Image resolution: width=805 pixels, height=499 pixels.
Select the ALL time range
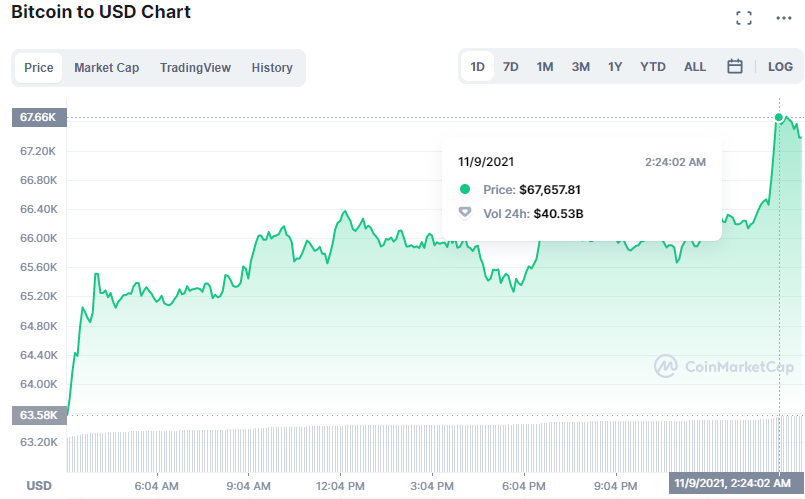click(695, 67)
